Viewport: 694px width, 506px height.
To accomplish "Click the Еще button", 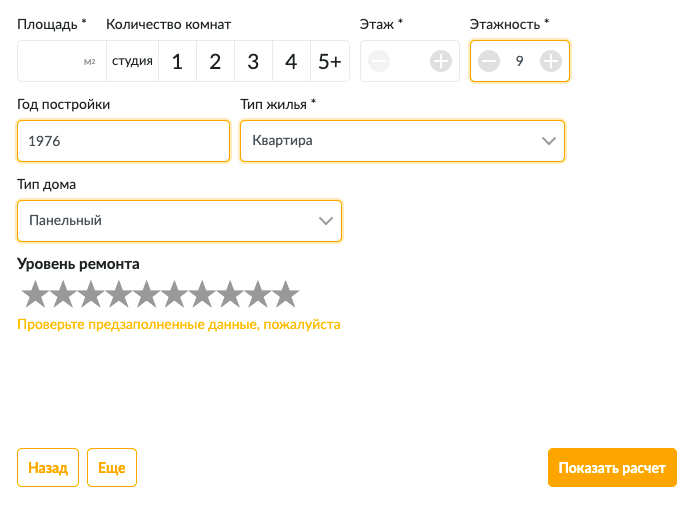I will (112, 467).
